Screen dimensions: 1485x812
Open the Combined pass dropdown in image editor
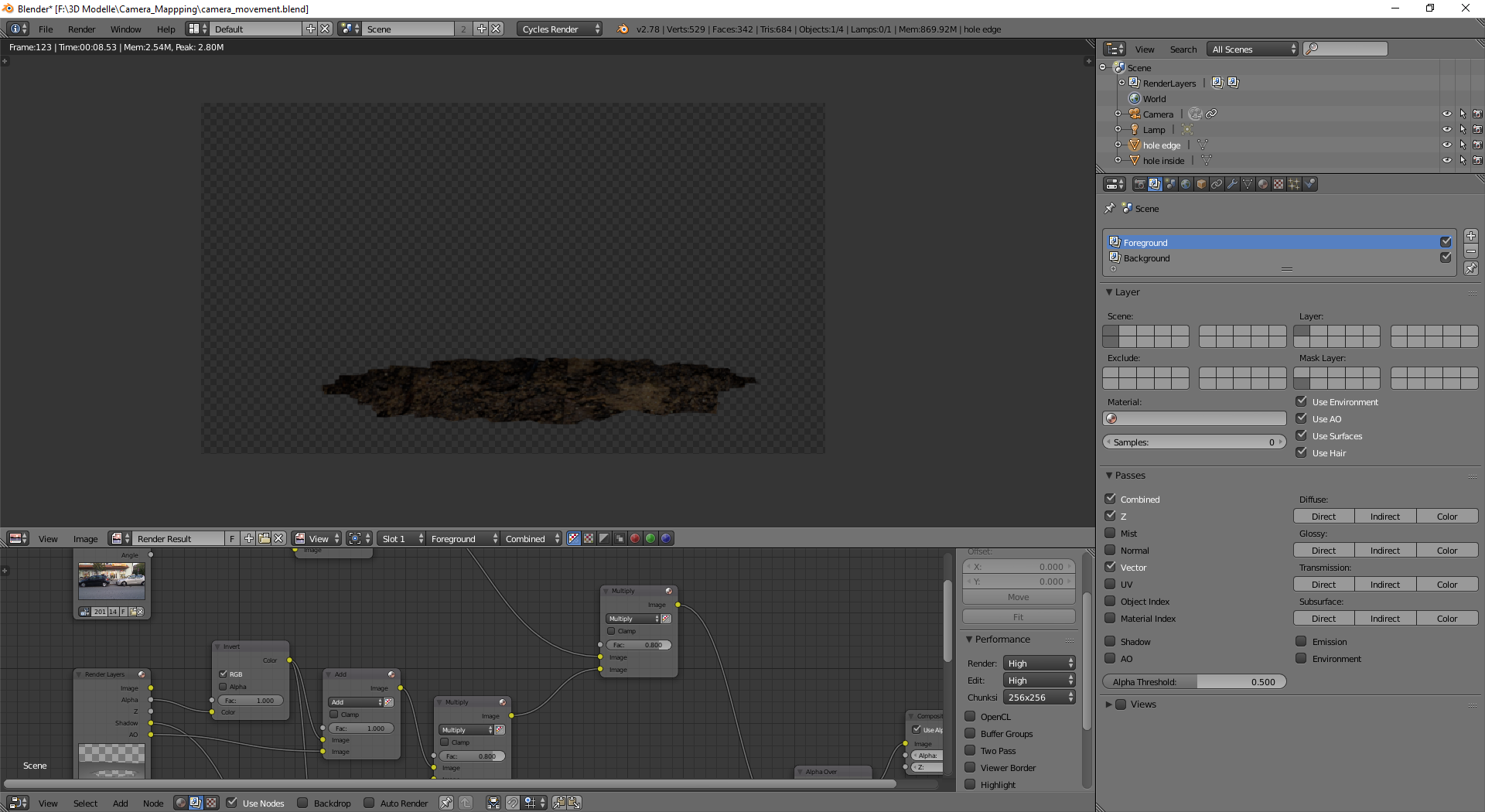[x=531, y=538]
